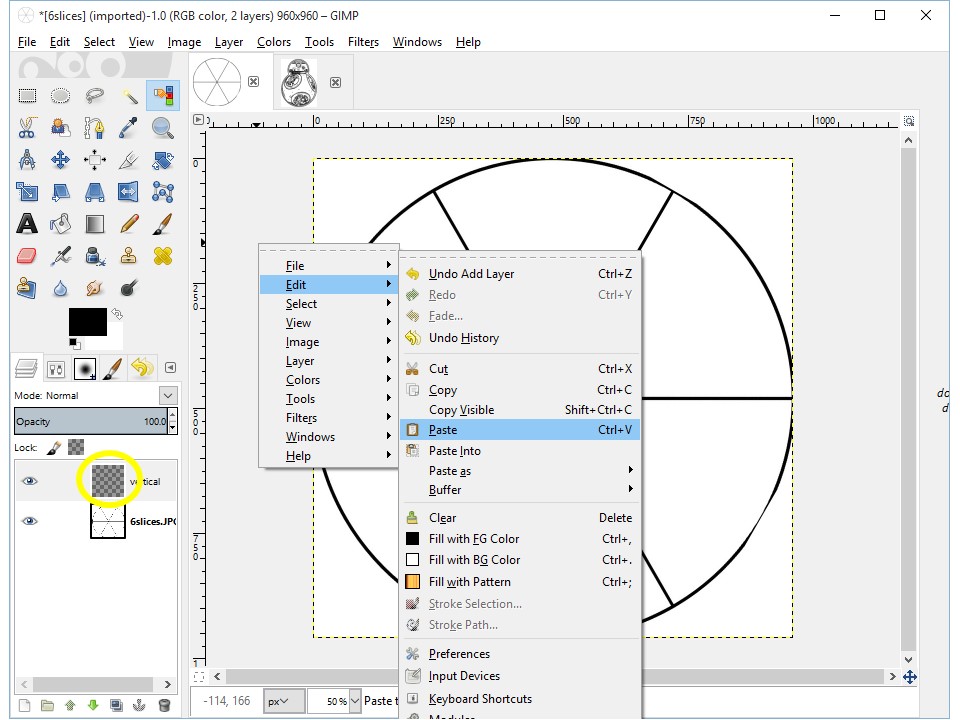Click the delete layer trash button
Screen dimensions: 960x720
point(163,705)
